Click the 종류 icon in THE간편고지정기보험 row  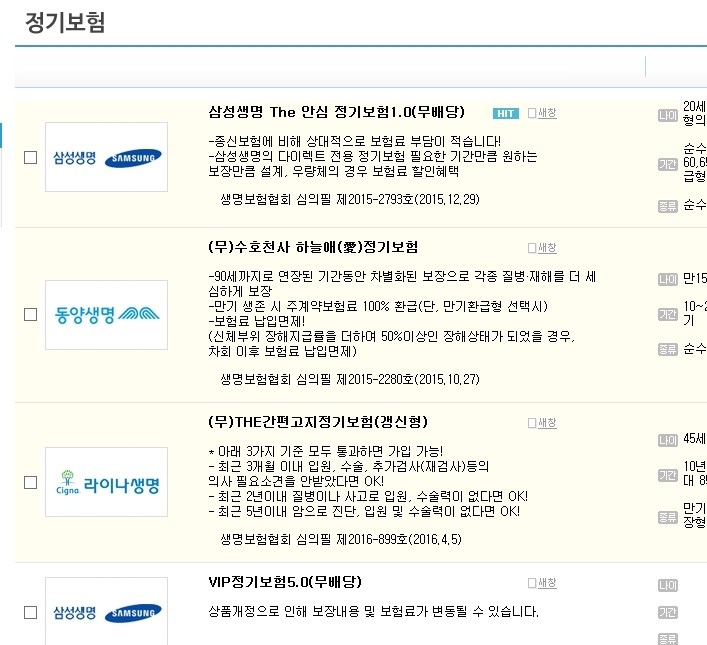coord(667,517)
